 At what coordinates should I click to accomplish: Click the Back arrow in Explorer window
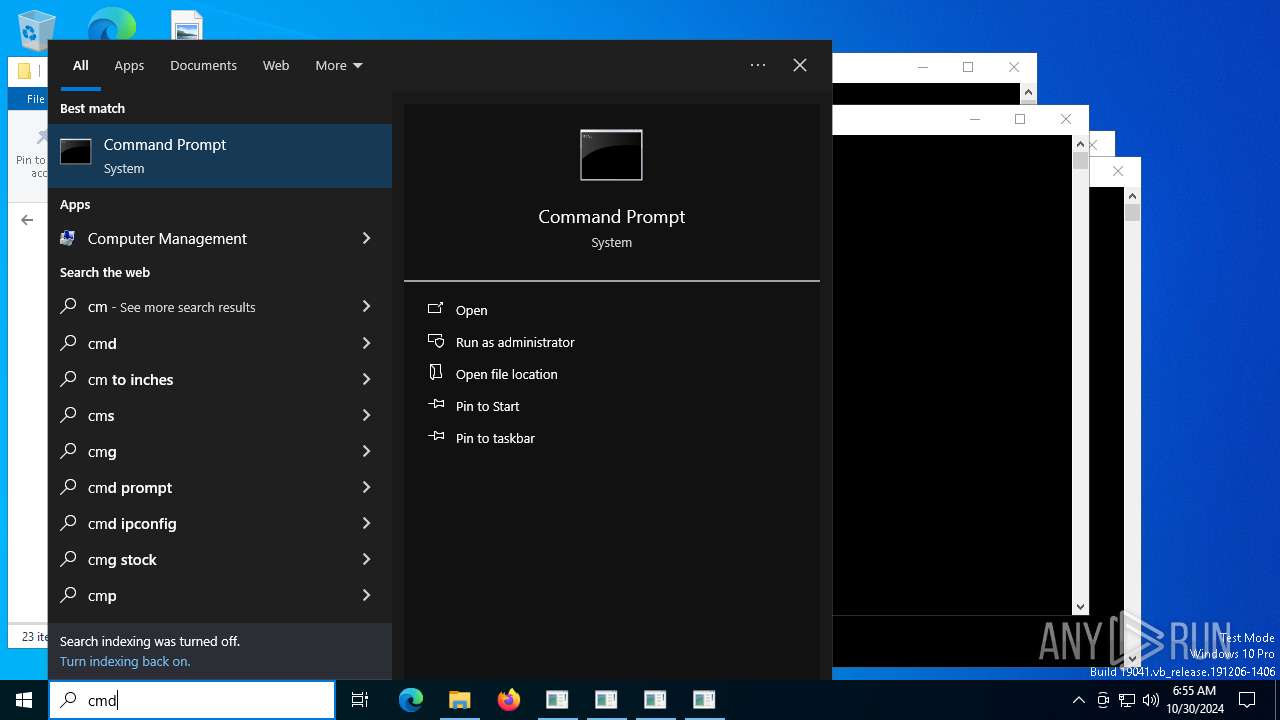(x=27, y=220)
